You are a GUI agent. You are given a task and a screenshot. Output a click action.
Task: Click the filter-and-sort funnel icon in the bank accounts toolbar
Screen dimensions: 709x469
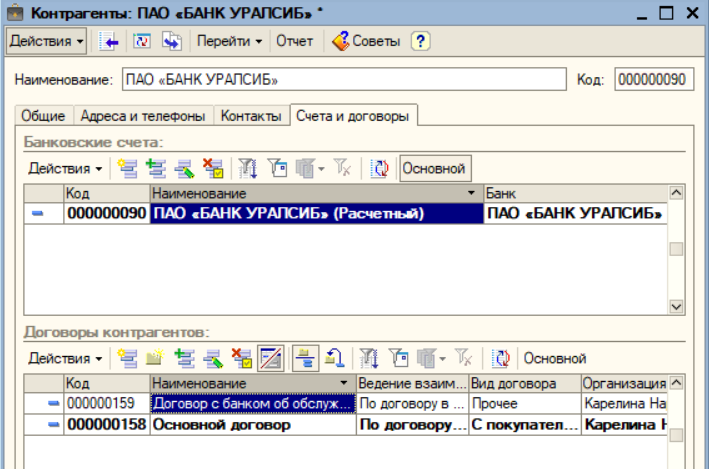pos(248,168)
